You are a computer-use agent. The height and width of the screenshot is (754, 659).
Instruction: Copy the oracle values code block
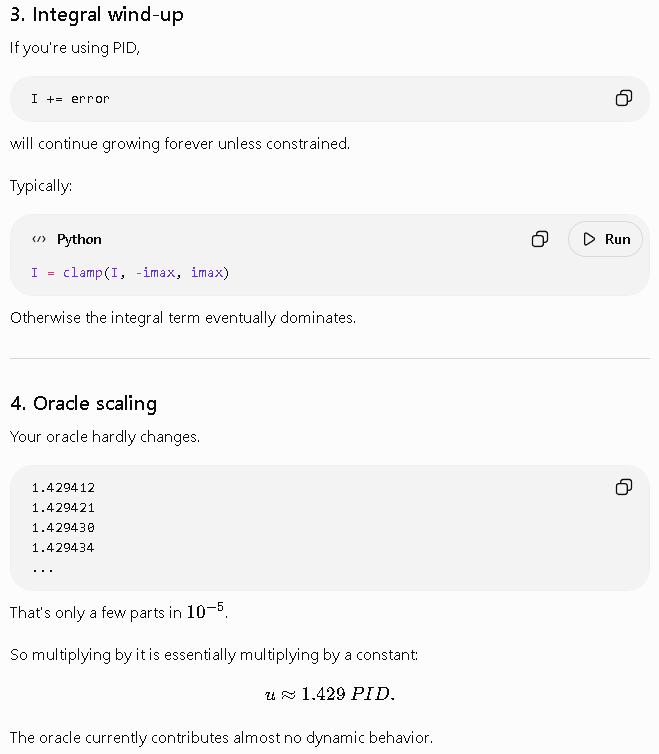click(x=624, y=487)
